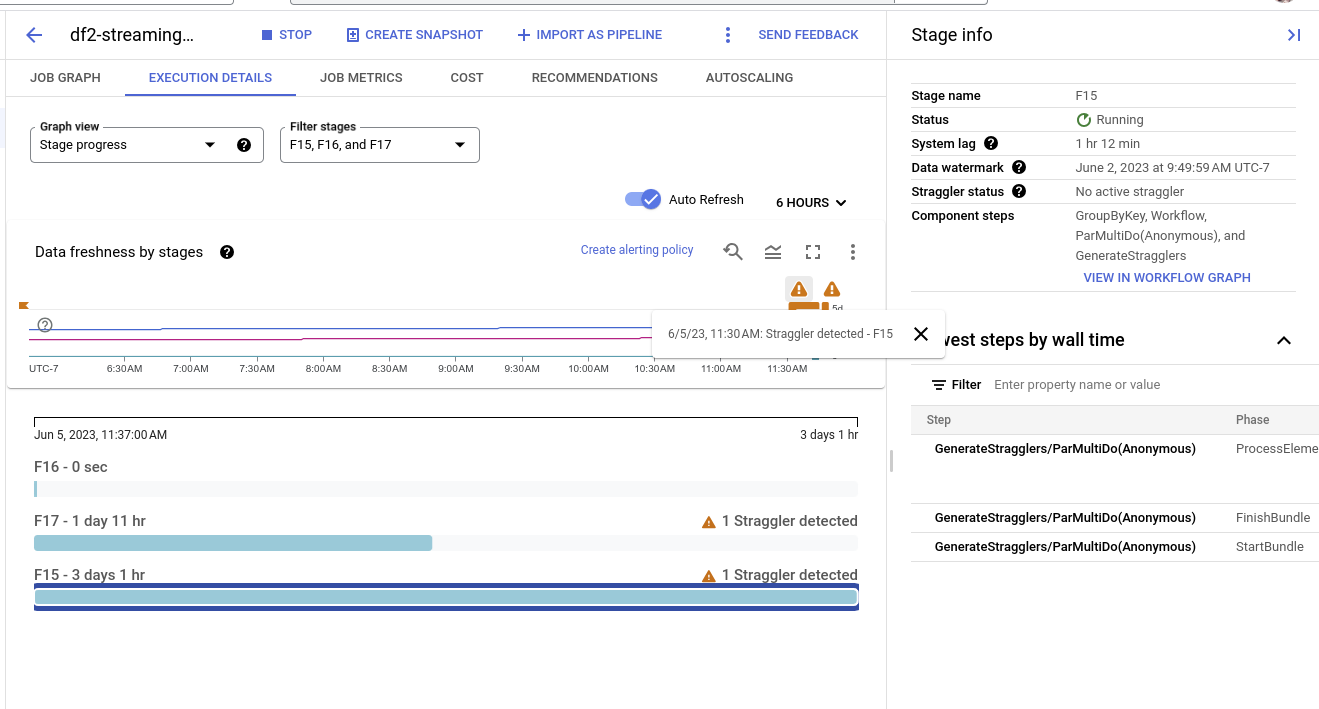Click the Stop job button
Screen dimensions: 1319x709
pyautogui.click(x=286, y=35)
